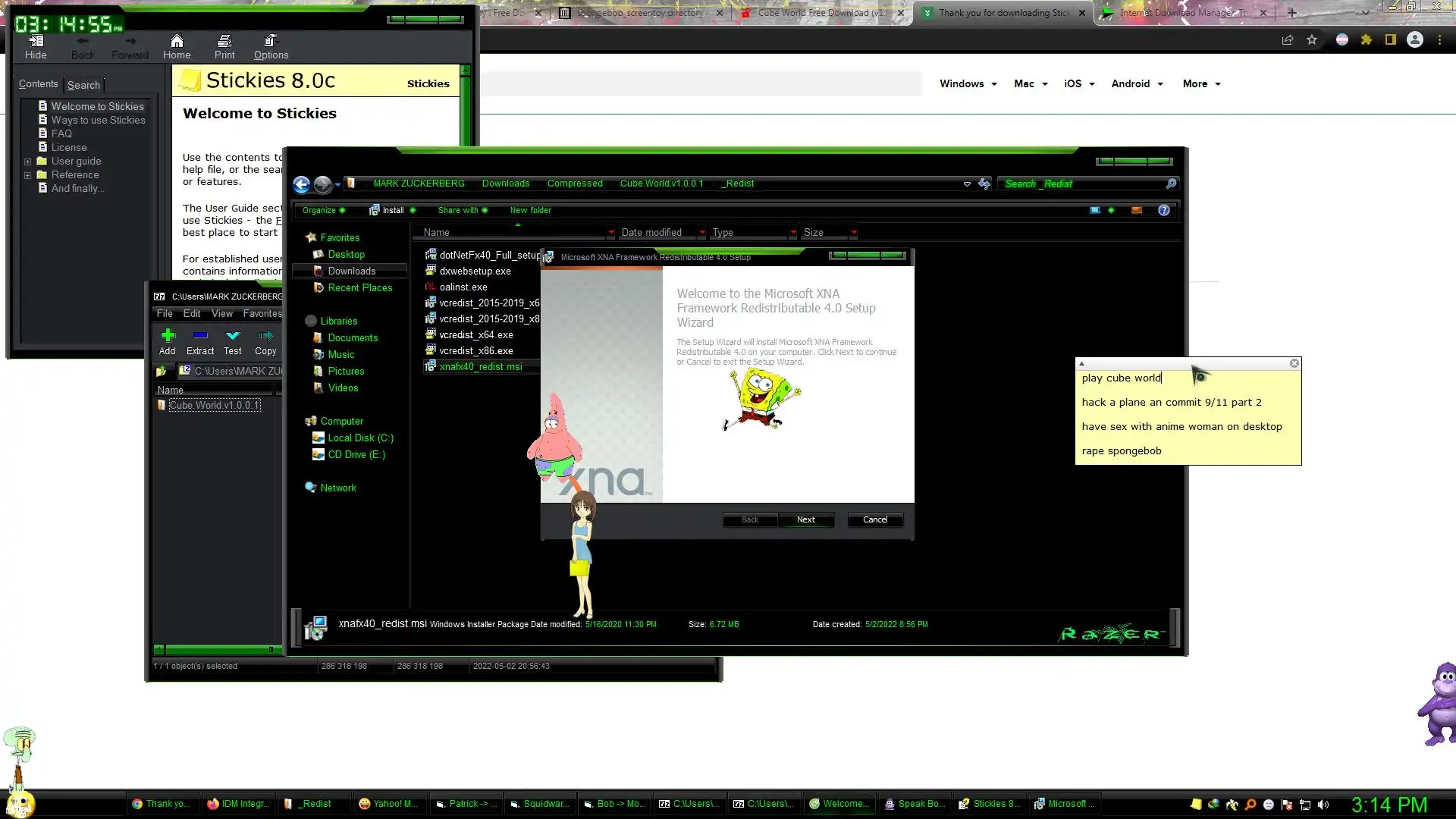Screen dimensions: 1456x819
Task: Click the 7-Zip Add icon
Action: (168, 336)
